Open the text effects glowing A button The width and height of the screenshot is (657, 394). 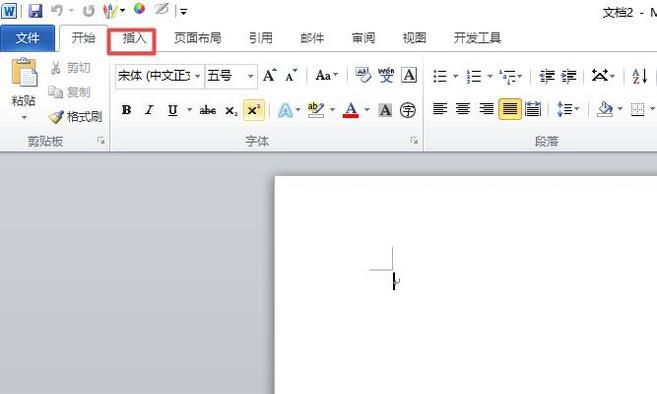pos(285,110)
